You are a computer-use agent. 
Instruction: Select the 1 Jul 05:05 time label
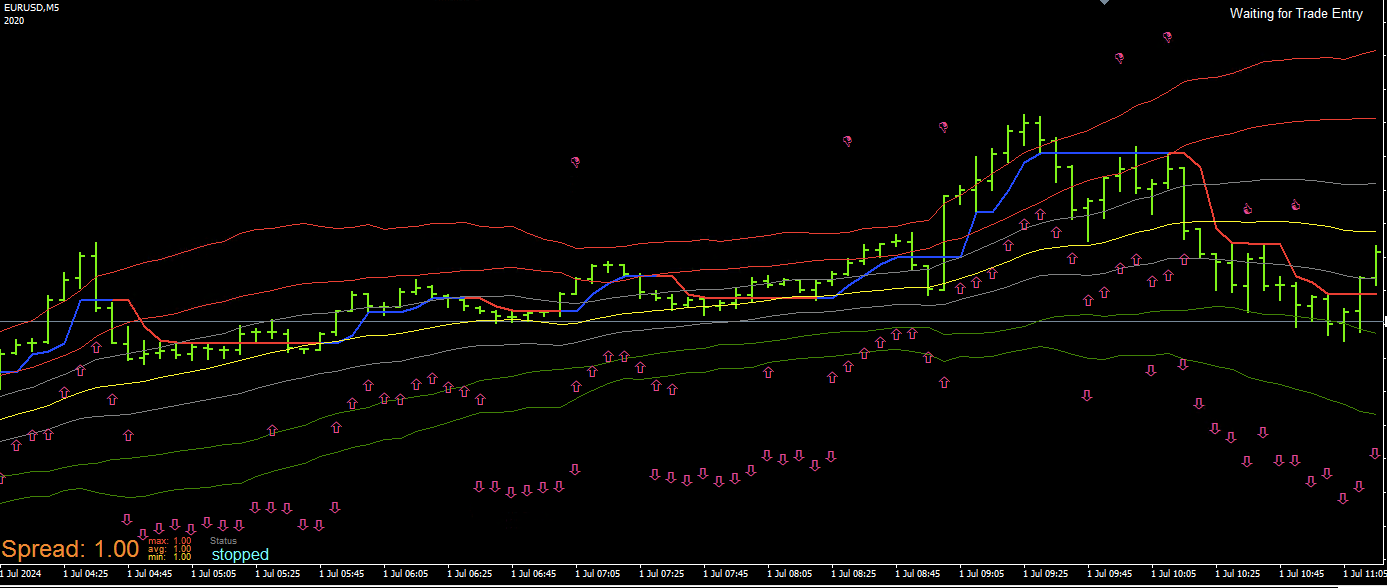click(214, 575)
